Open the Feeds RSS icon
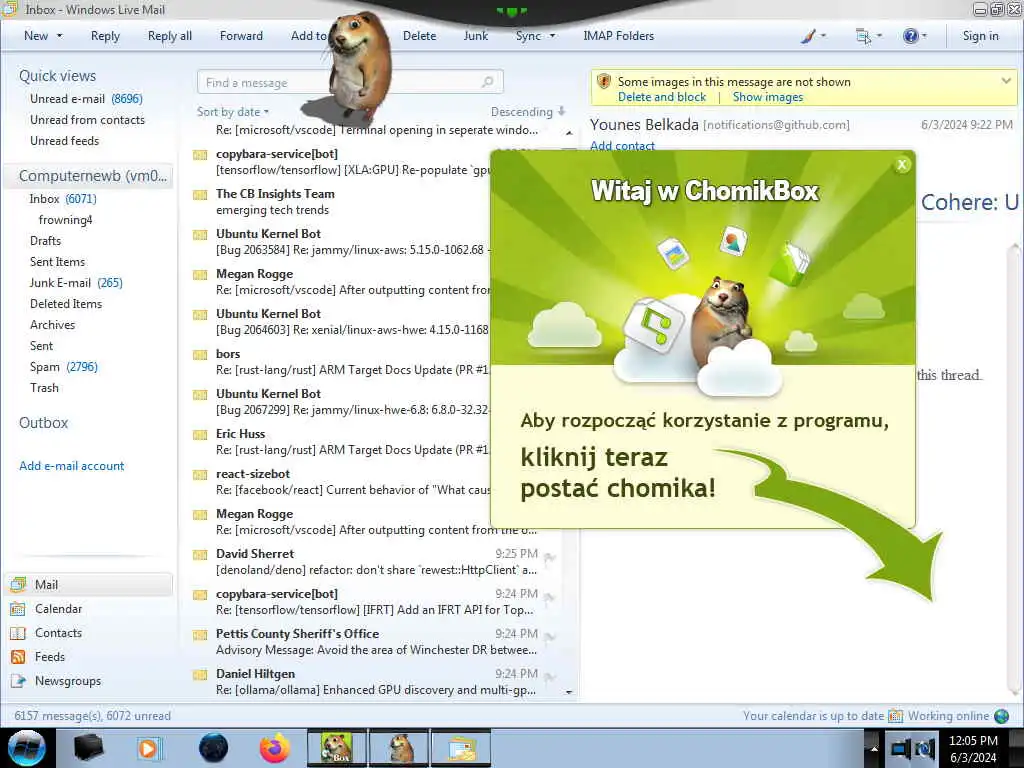Viewport: 1024px width, 768px height. click(x=18, y=657)
